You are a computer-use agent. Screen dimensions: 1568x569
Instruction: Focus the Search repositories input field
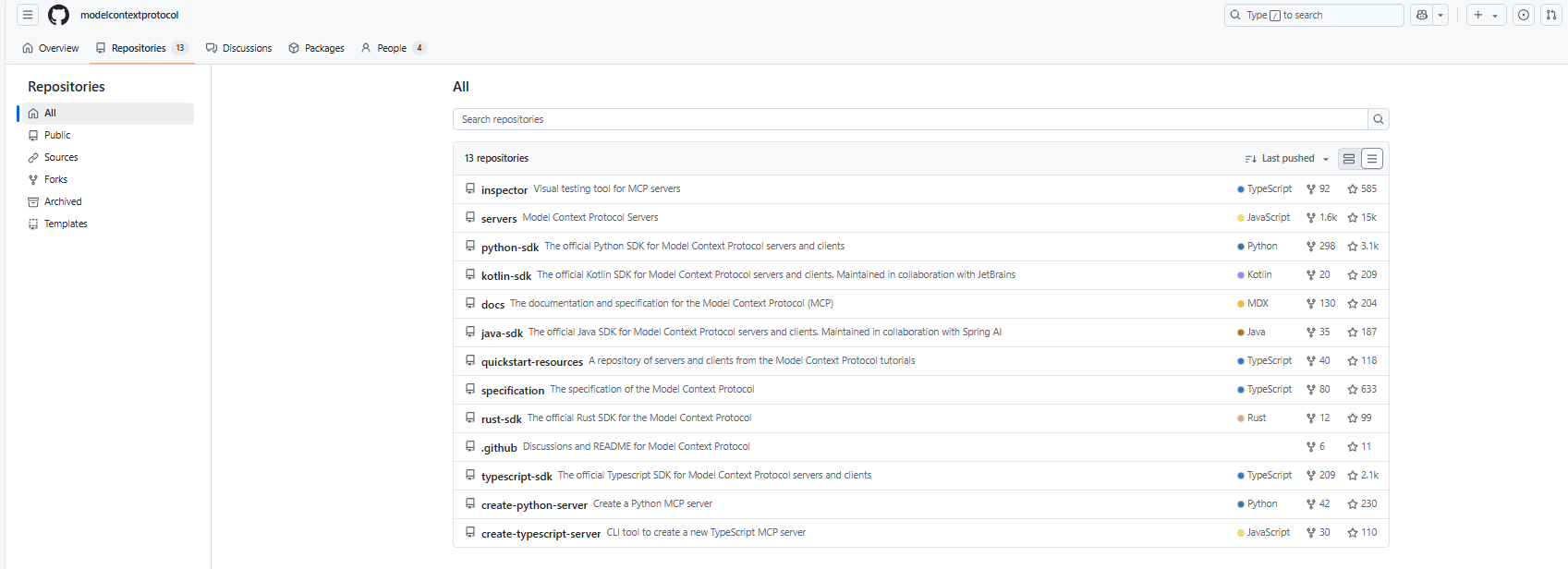coord(910,119)
